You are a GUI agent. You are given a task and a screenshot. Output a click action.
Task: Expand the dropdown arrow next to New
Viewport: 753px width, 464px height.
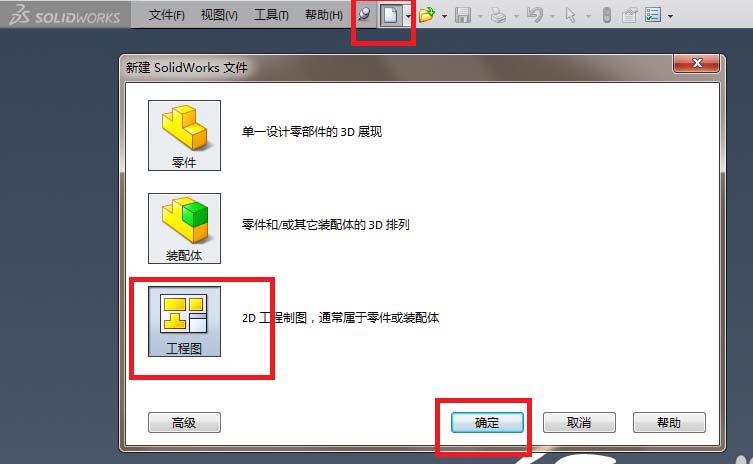pyautogui.click(x=408, y=16)
